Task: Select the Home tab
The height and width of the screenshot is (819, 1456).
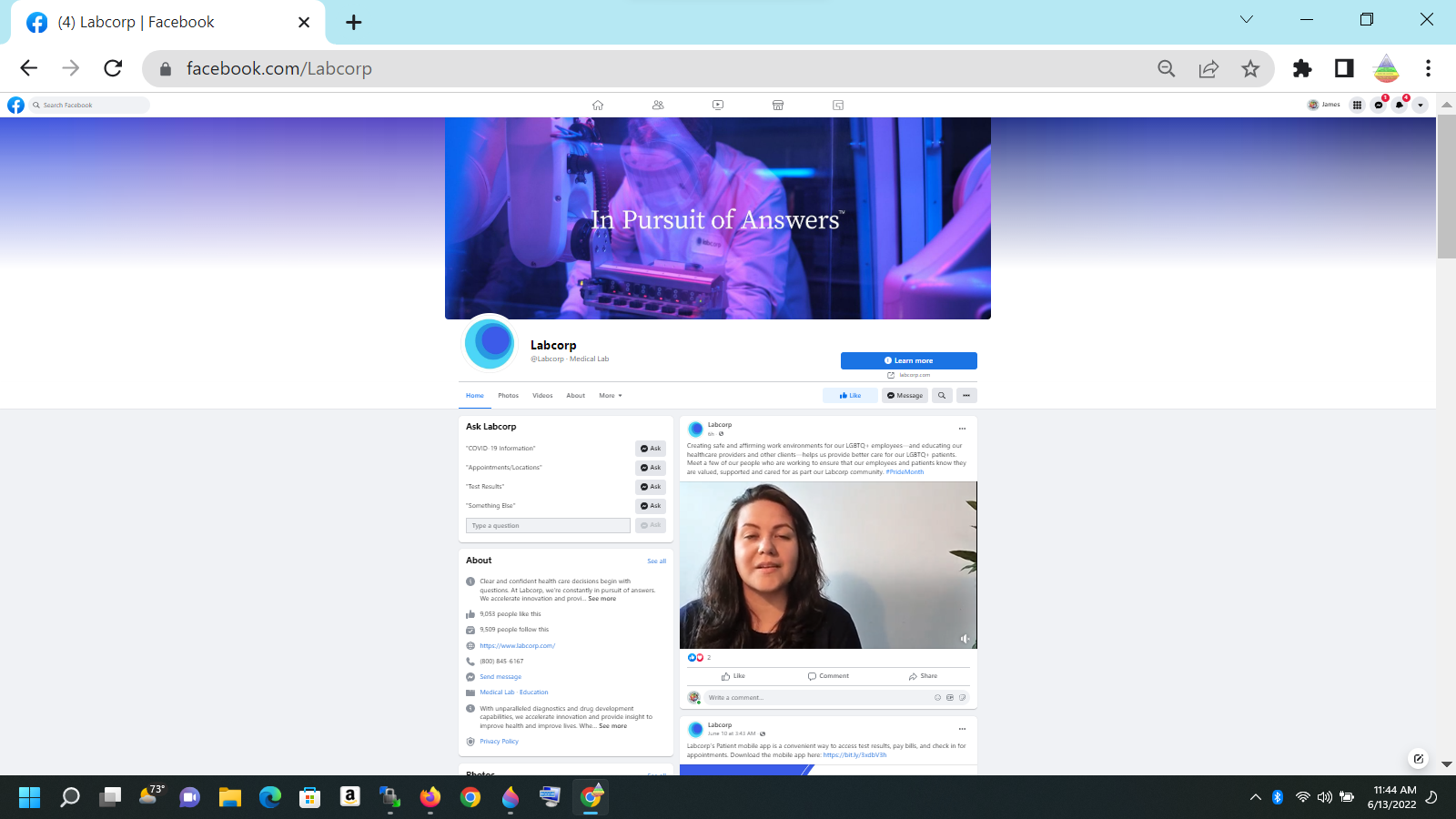Action: (x=475, y=396)
